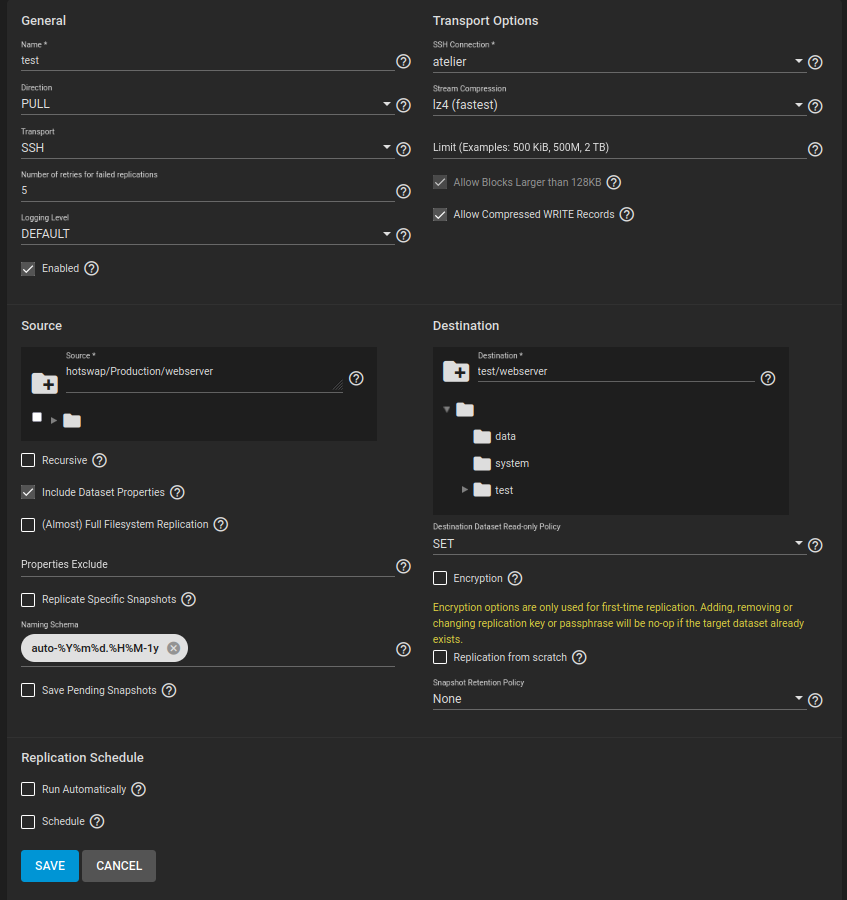Click help icon for Stream Compression

[x=815, y=106]
